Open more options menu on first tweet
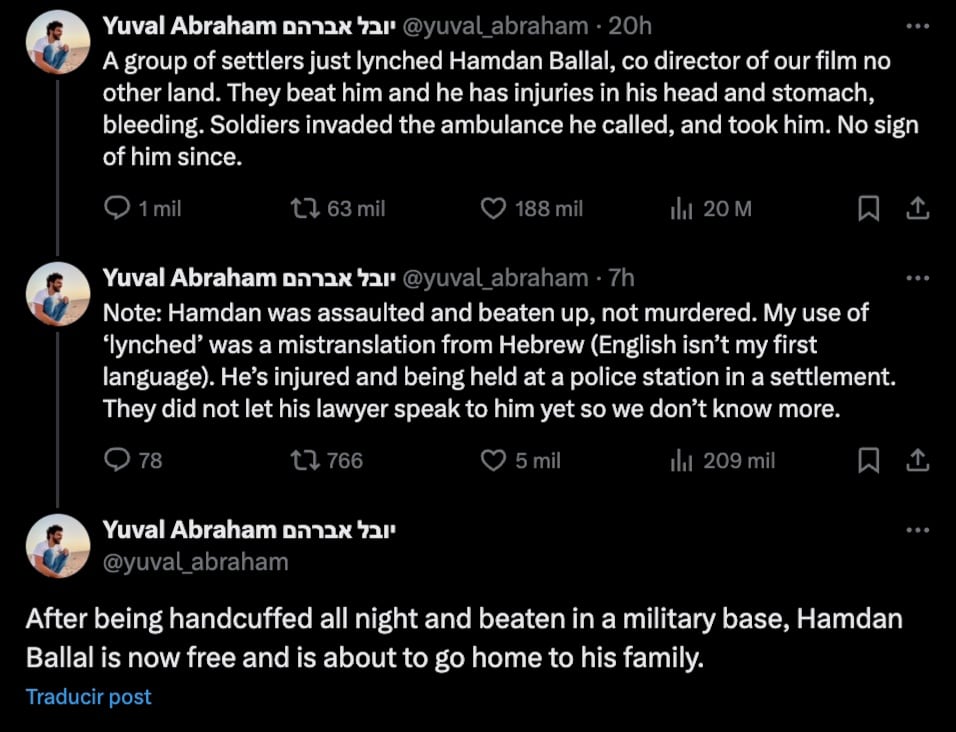Viewport: 956px width, 732px height. (917, 26)
